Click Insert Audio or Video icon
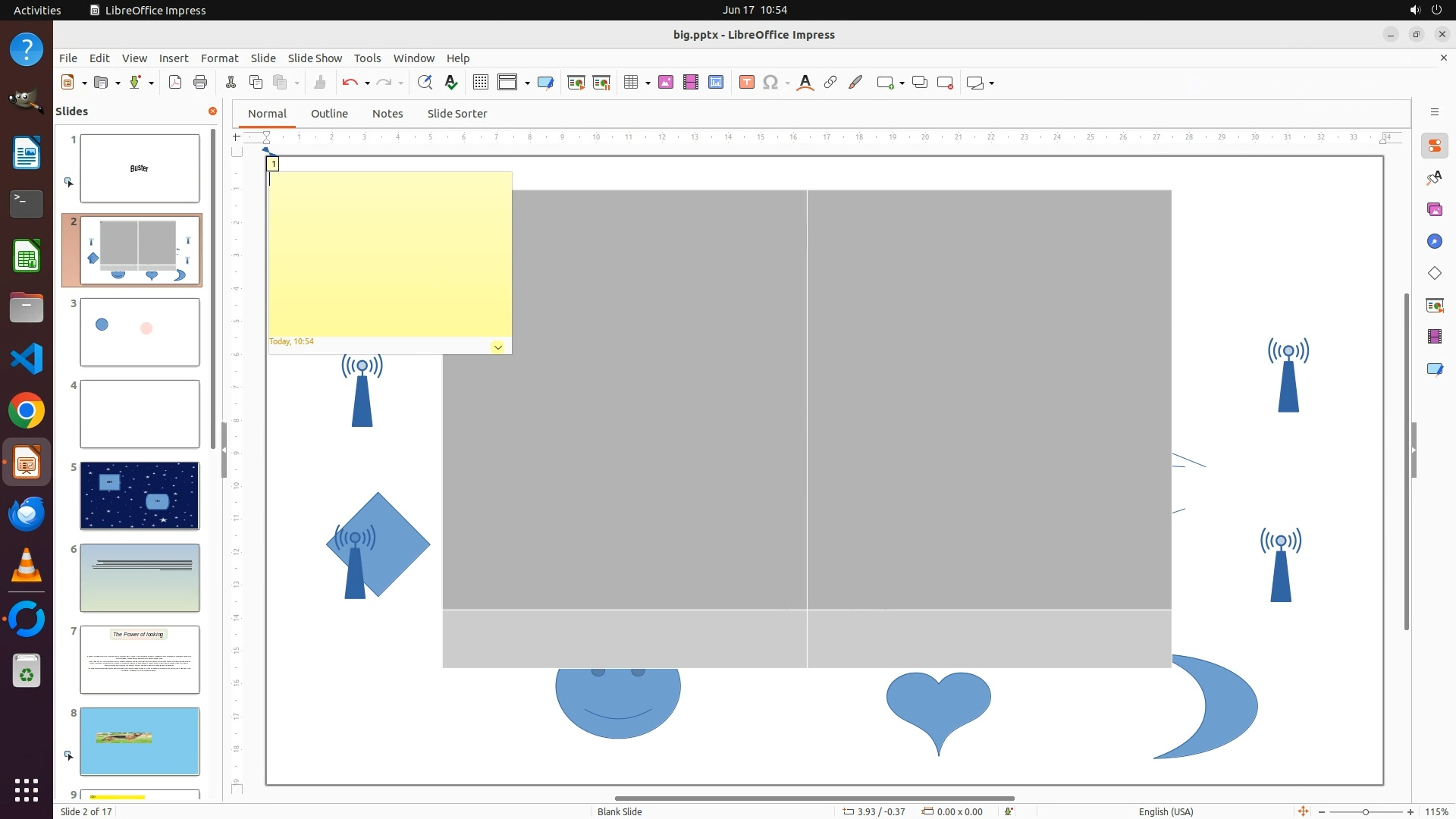Viewport: 1456px width, 819px height. (x=690, y=83)
